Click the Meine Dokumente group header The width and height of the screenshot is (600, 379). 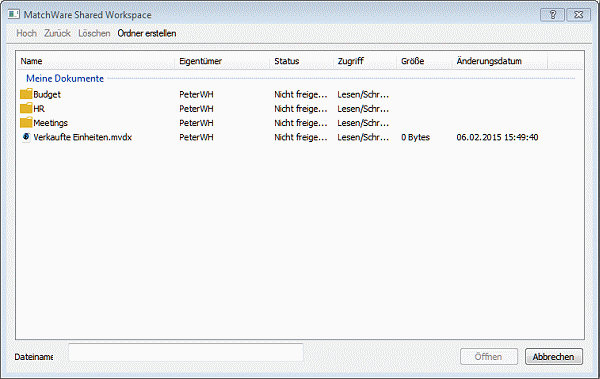coord(65,78)
